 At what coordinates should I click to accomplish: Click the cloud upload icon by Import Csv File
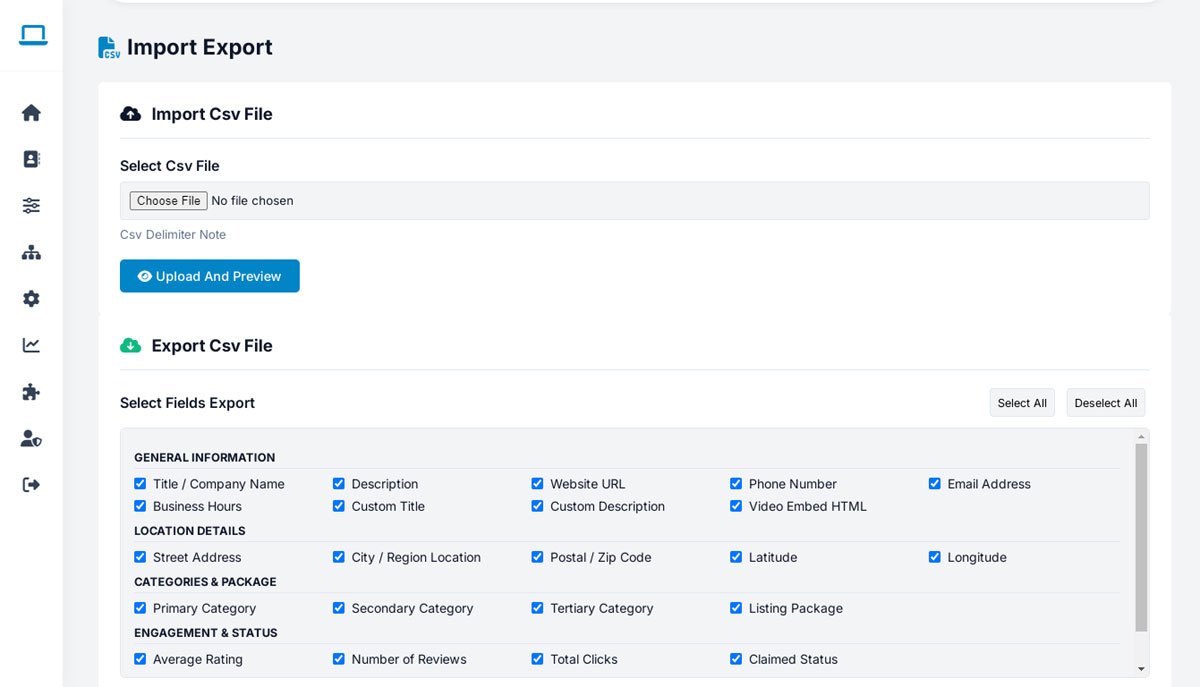tap(130, 114)
